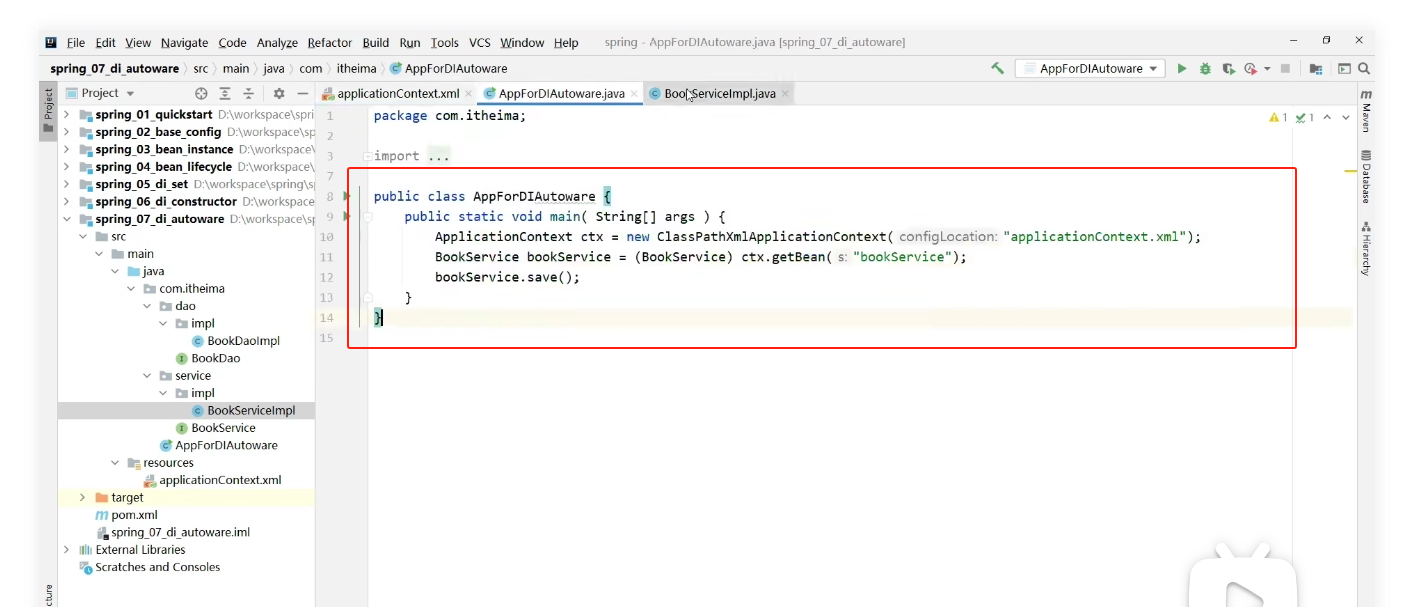Expand External Libraries node
This screenshot has width=1419, height=607.
tap(67, 550)
